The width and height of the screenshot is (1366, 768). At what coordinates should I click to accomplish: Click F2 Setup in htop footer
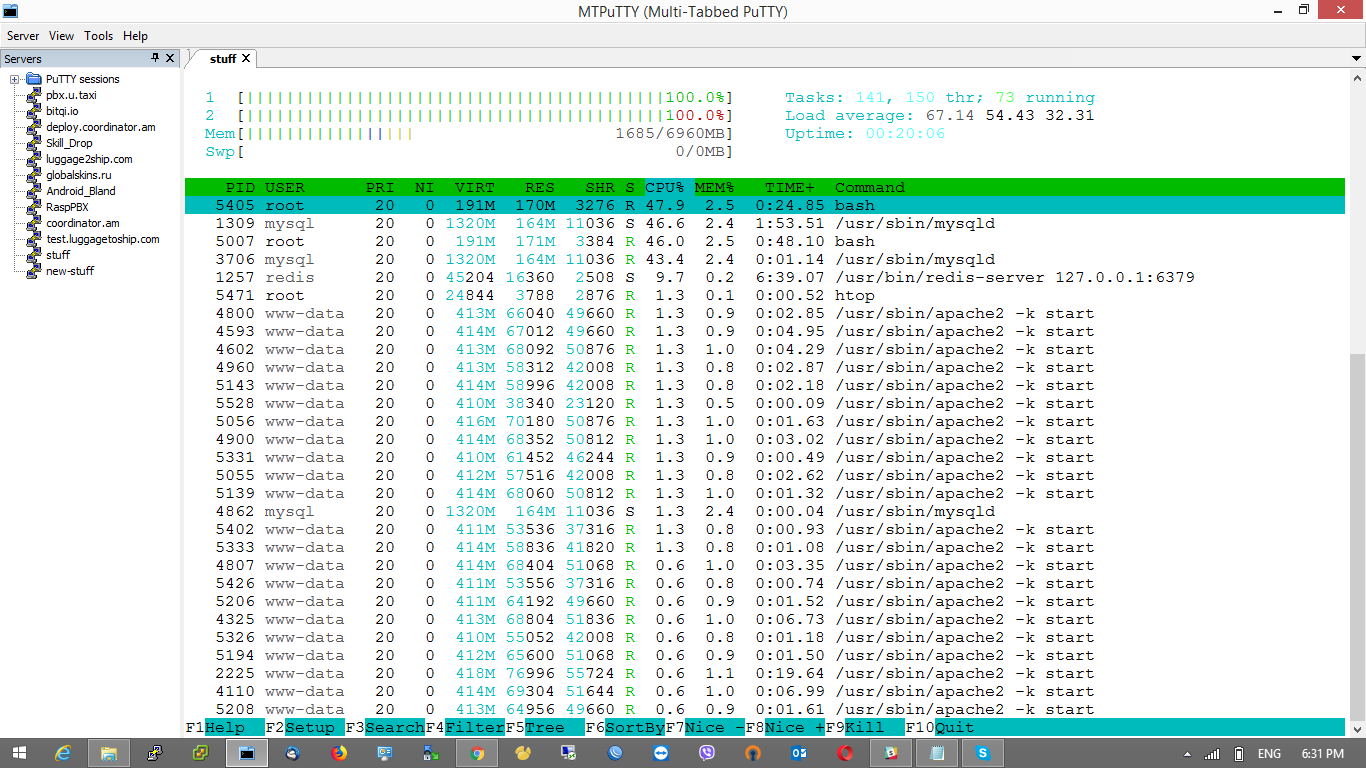click(x=305, y=727)
